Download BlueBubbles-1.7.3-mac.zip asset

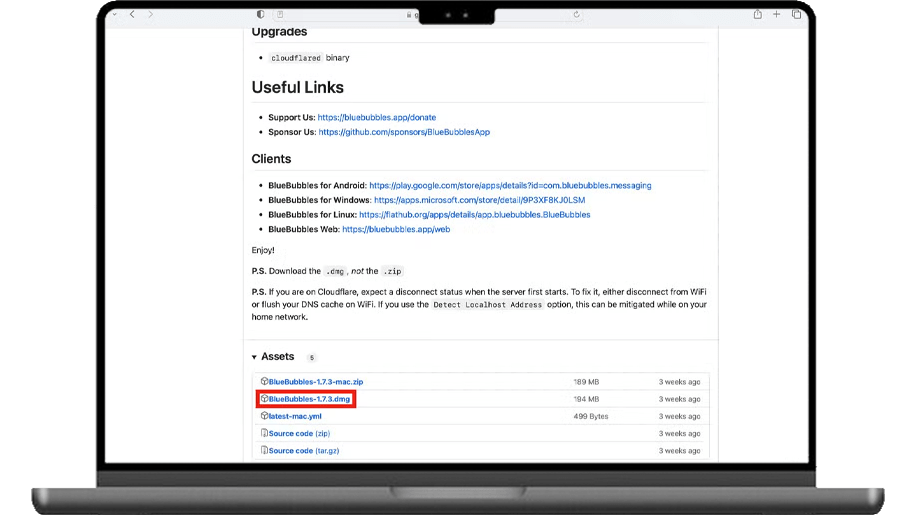316,382
